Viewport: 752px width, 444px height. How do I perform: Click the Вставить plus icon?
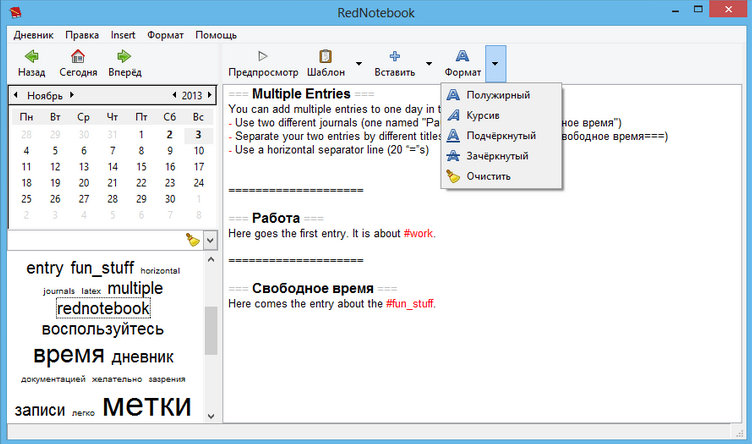coord(395,56)
